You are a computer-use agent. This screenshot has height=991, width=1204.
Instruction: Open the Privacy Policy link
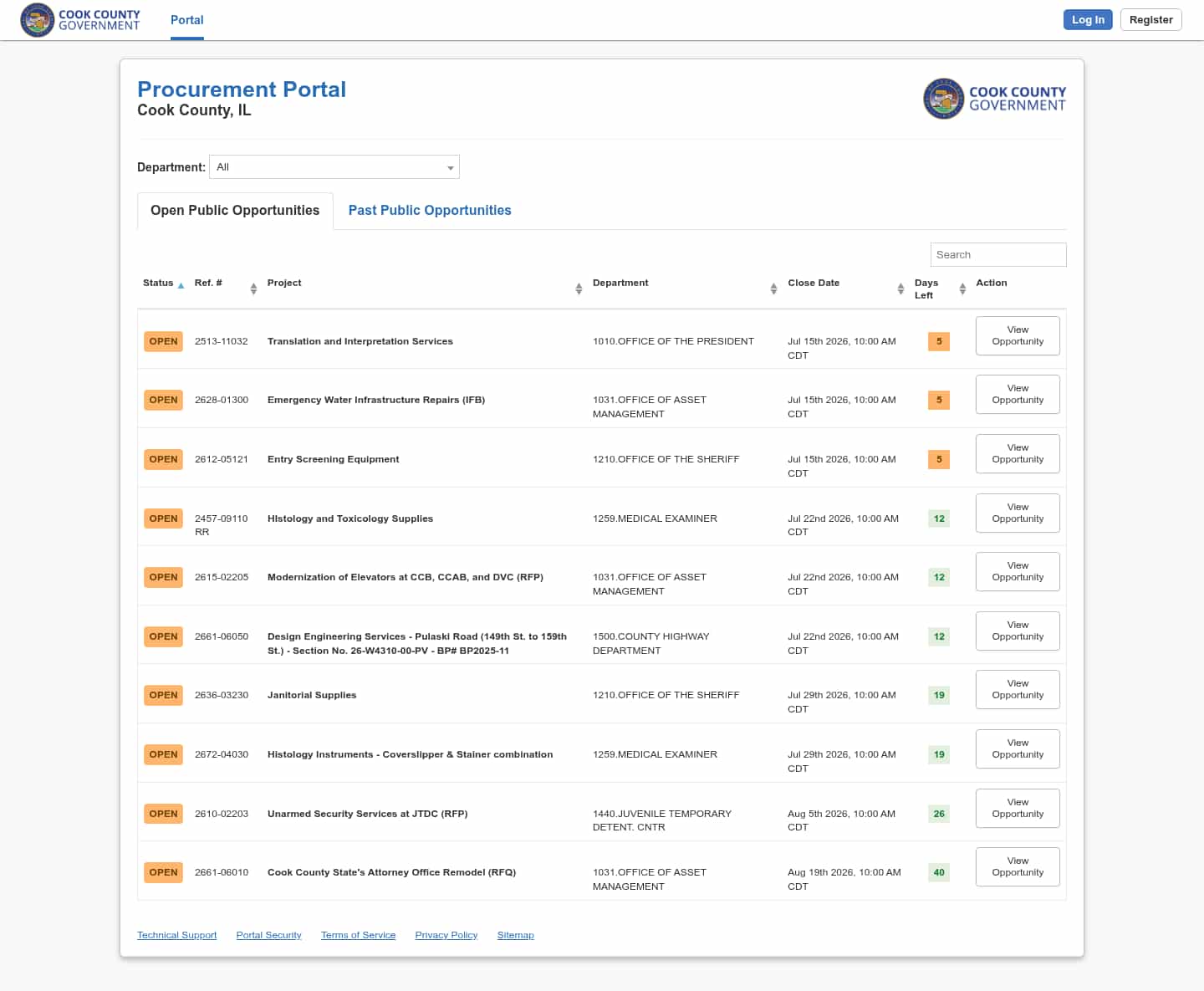point(446,935)
